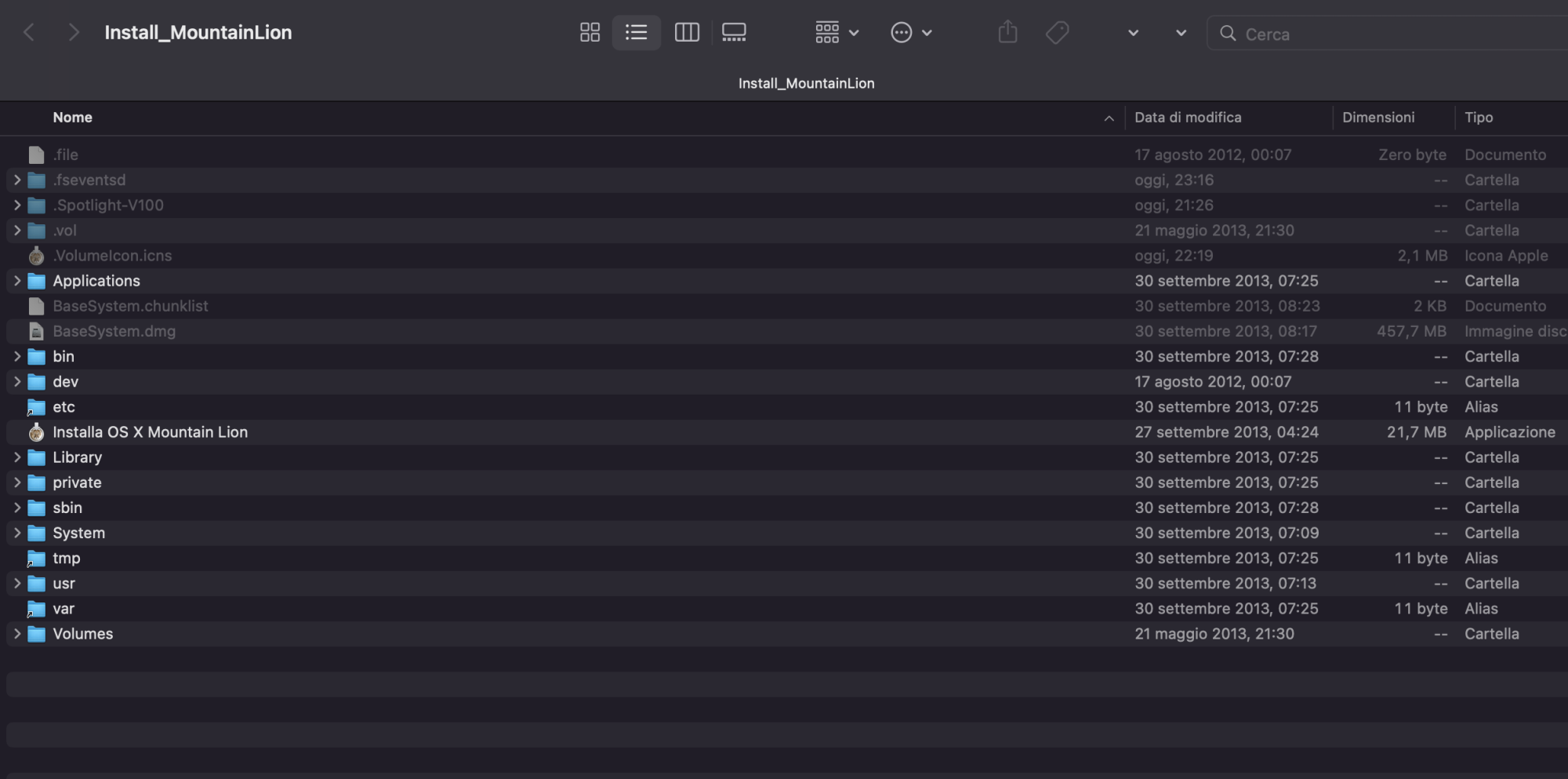This screenshot has width=1568, height=779.
Task: Sort by Data di modifica column
Action: pos(1188,118)
